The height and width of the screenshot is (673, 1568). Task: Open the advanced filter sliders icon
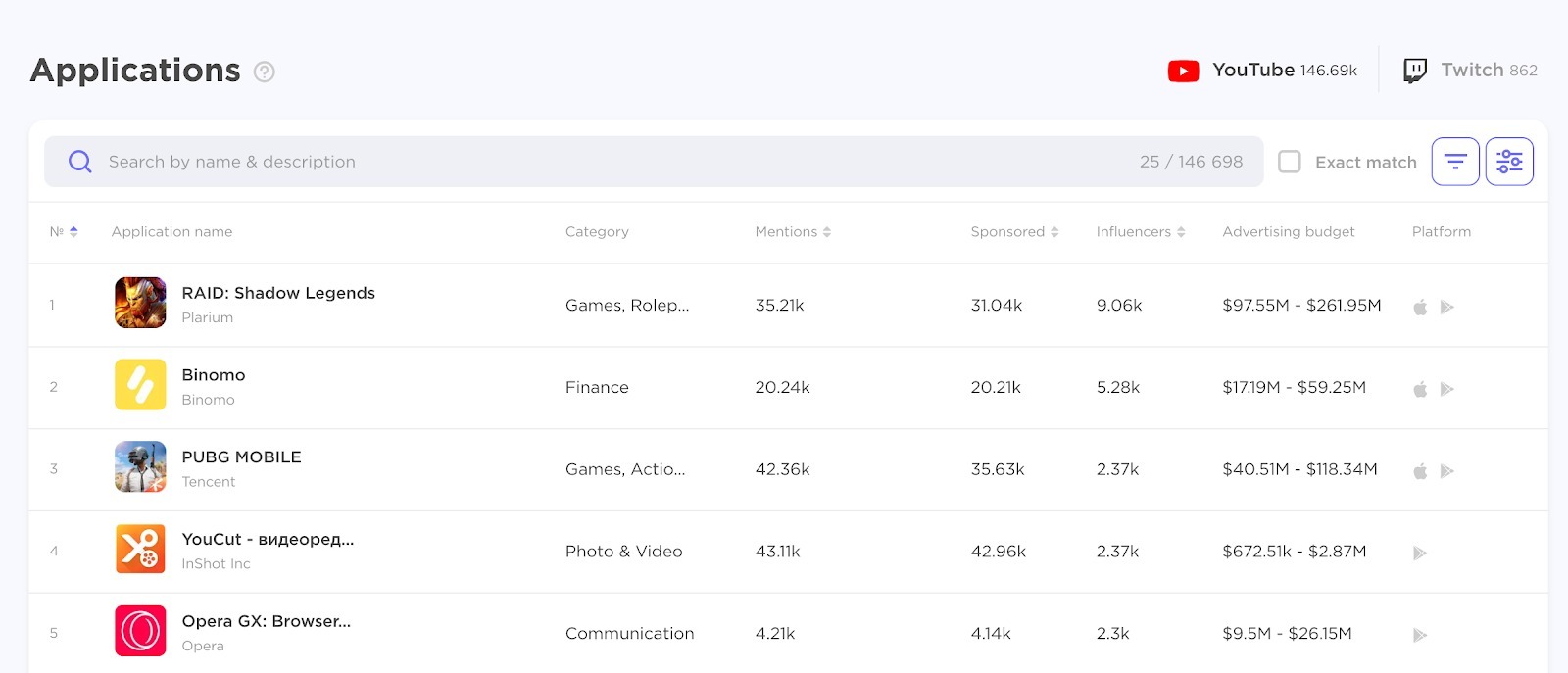pos(1508,161)
